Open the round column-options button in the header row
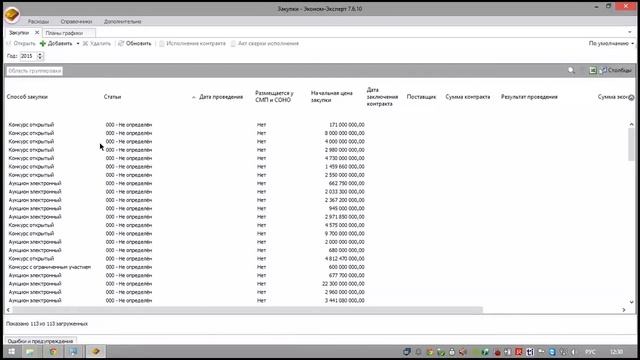This screenshot has height=360, width=640. [x=631, y=97]
